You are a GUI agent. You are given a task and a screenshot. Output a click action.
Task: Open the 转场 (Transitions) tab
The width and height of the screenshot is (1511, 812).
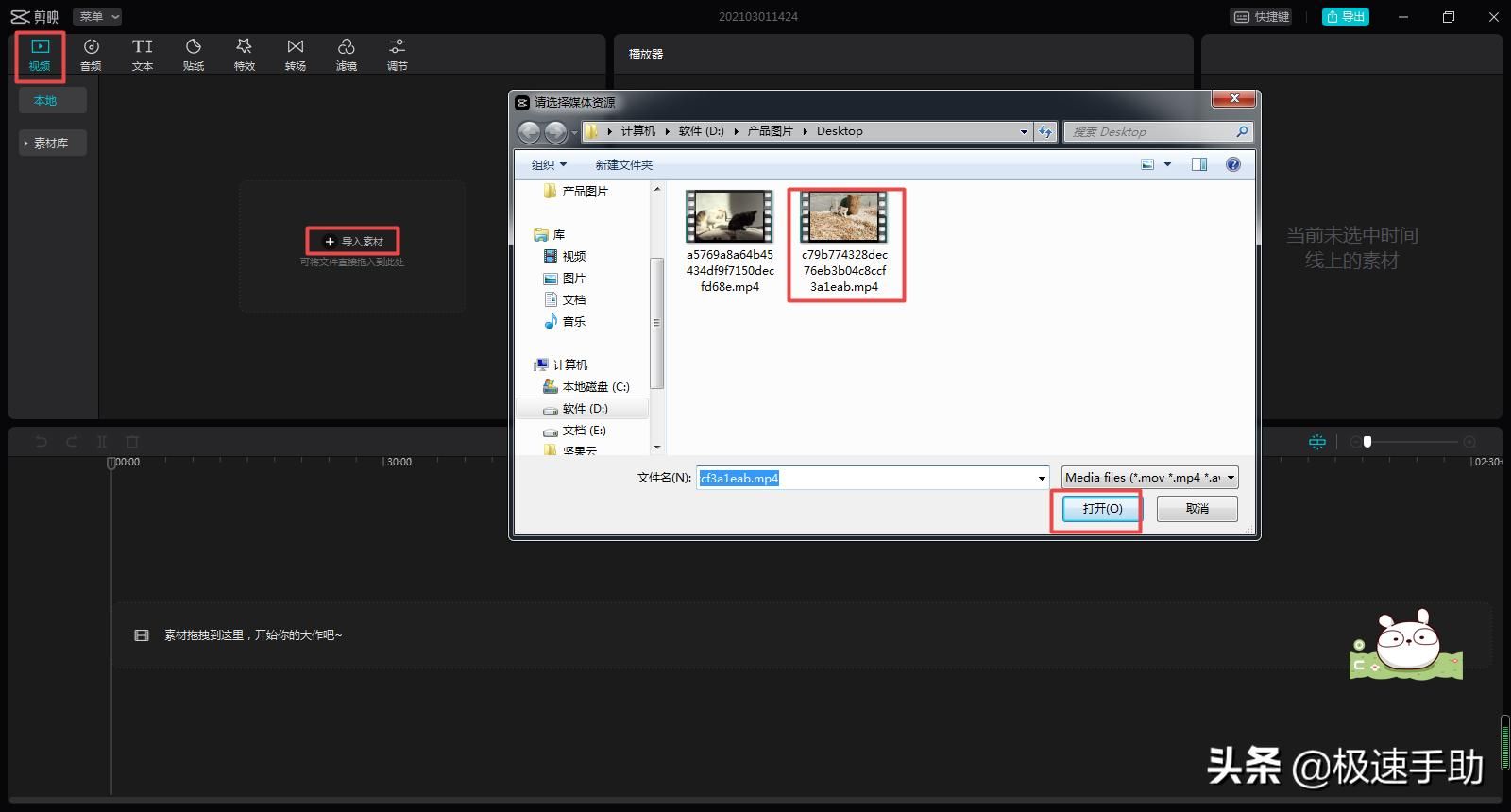295,55
